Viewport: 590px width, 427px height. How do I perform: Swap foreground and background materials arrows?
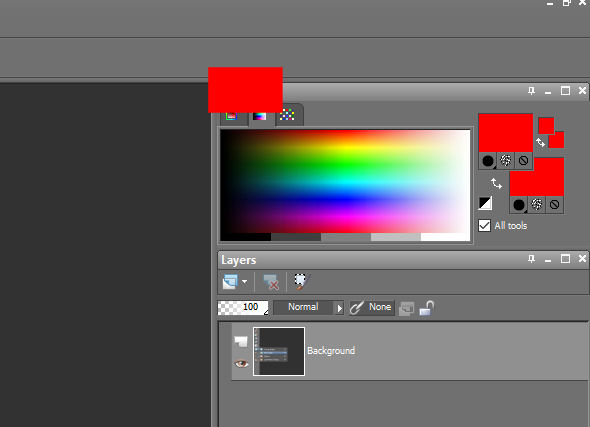coord(497,184)
